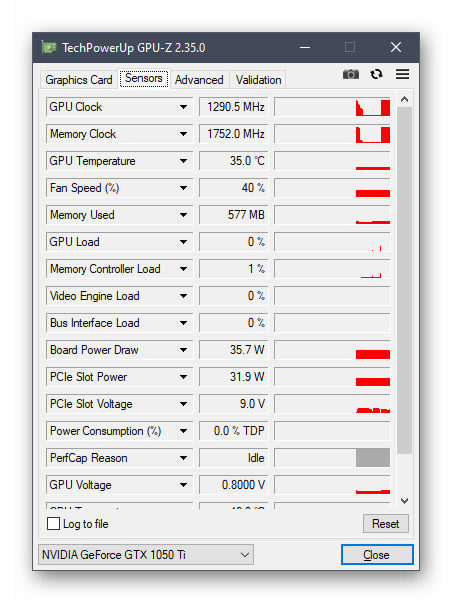452x603 pixels.
Task: Click the Idle value field
Action: click(234, 458)
